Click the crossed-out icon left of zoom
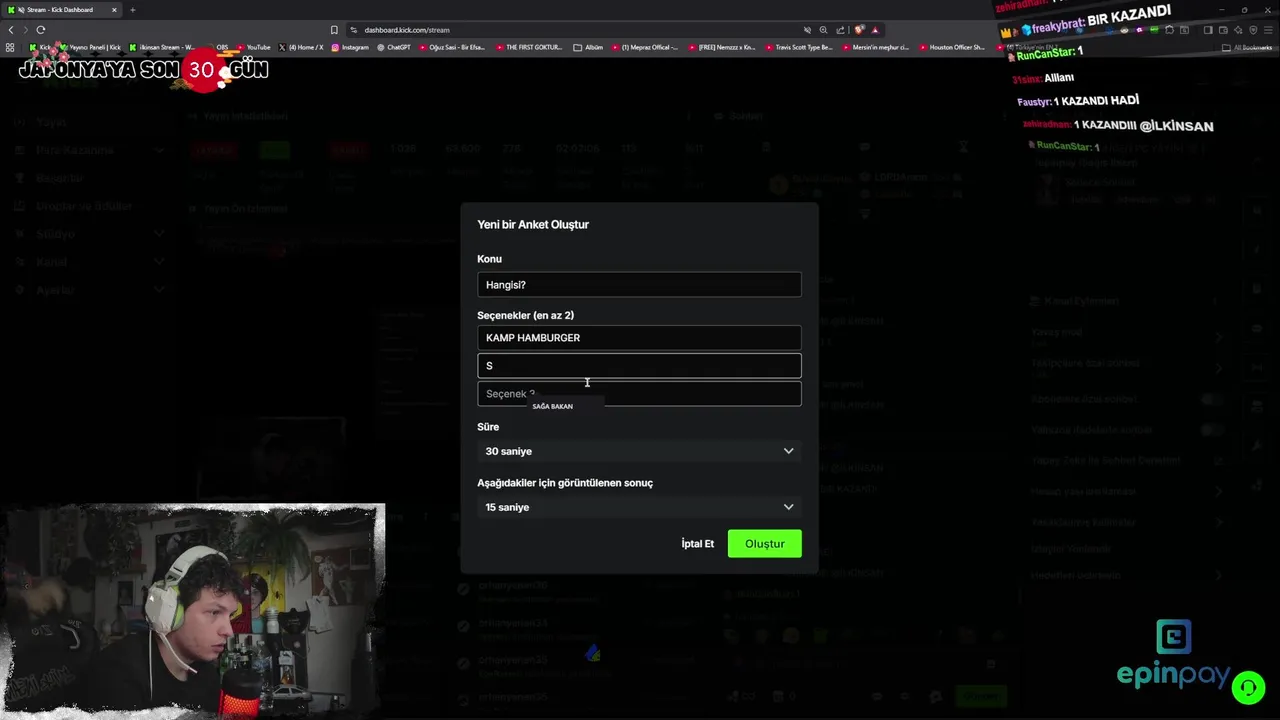The width and height of the screenshot is (1280, 720). point(807,30)
